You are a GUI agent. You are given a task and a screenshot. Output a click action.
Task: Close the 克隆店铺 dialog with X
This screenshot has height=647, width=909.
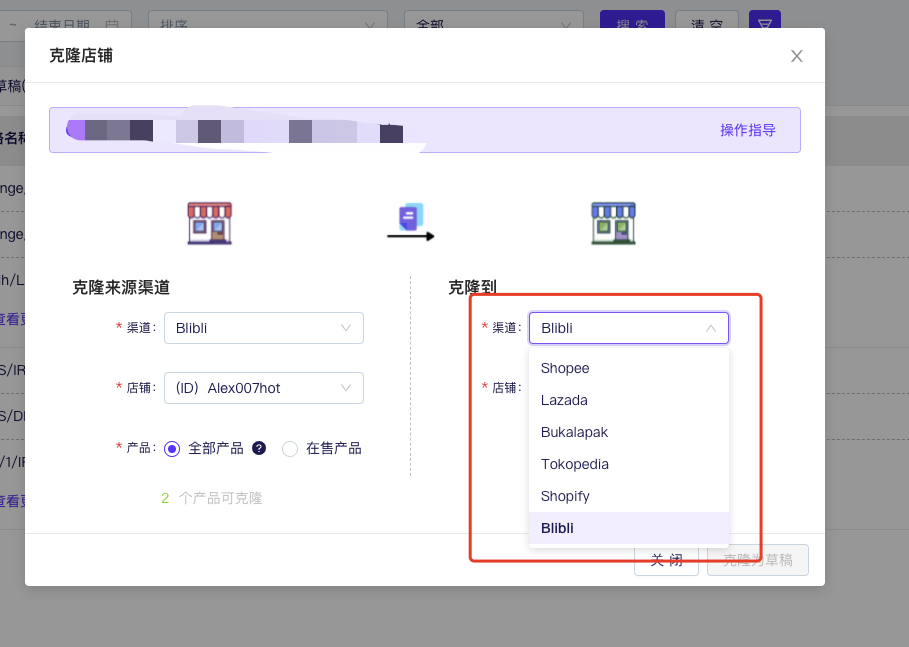(796, 56)
